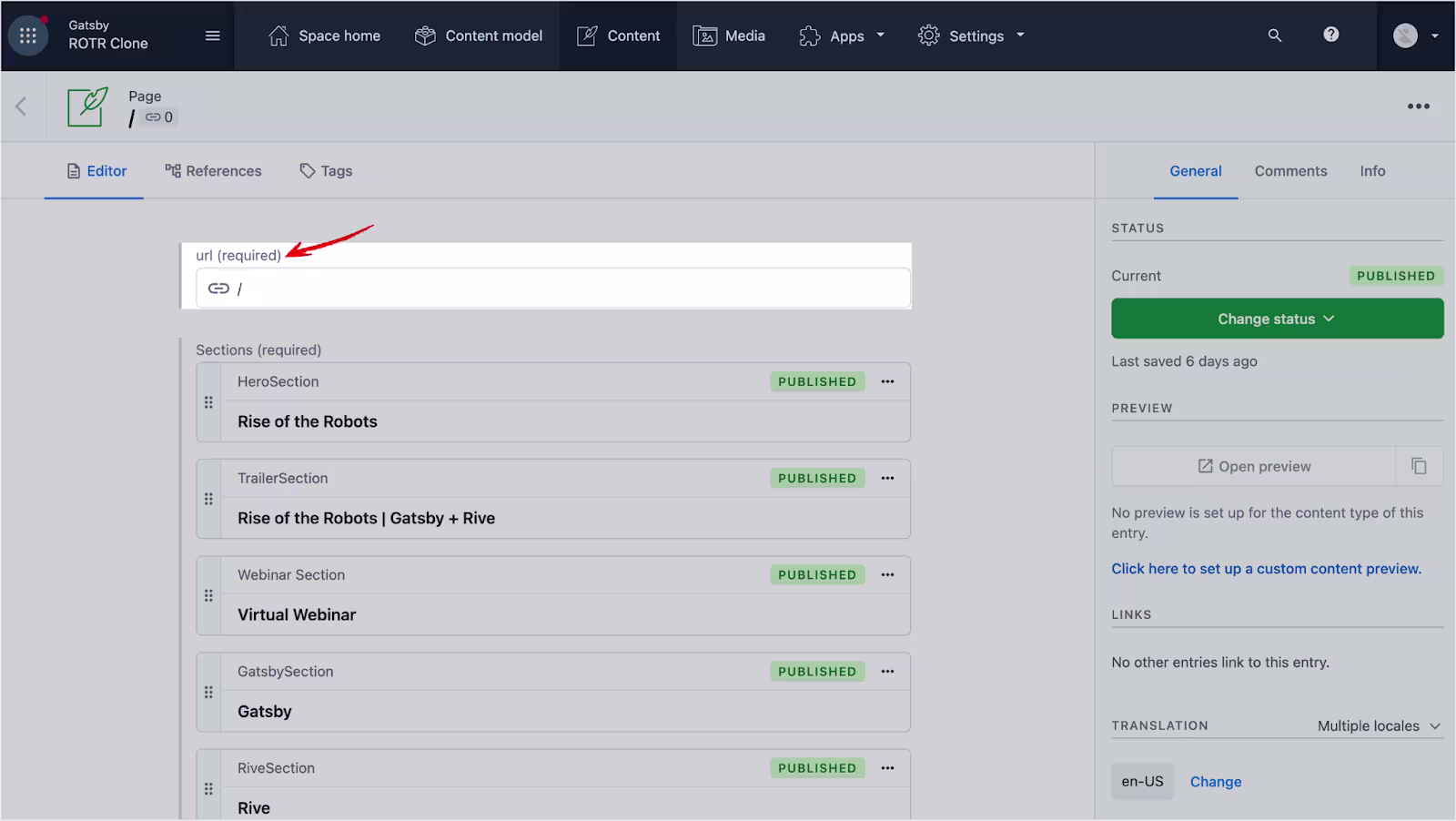Click into the url input field
The height and width of the screenshot is (821, 1456).
(x=553, y=289)
